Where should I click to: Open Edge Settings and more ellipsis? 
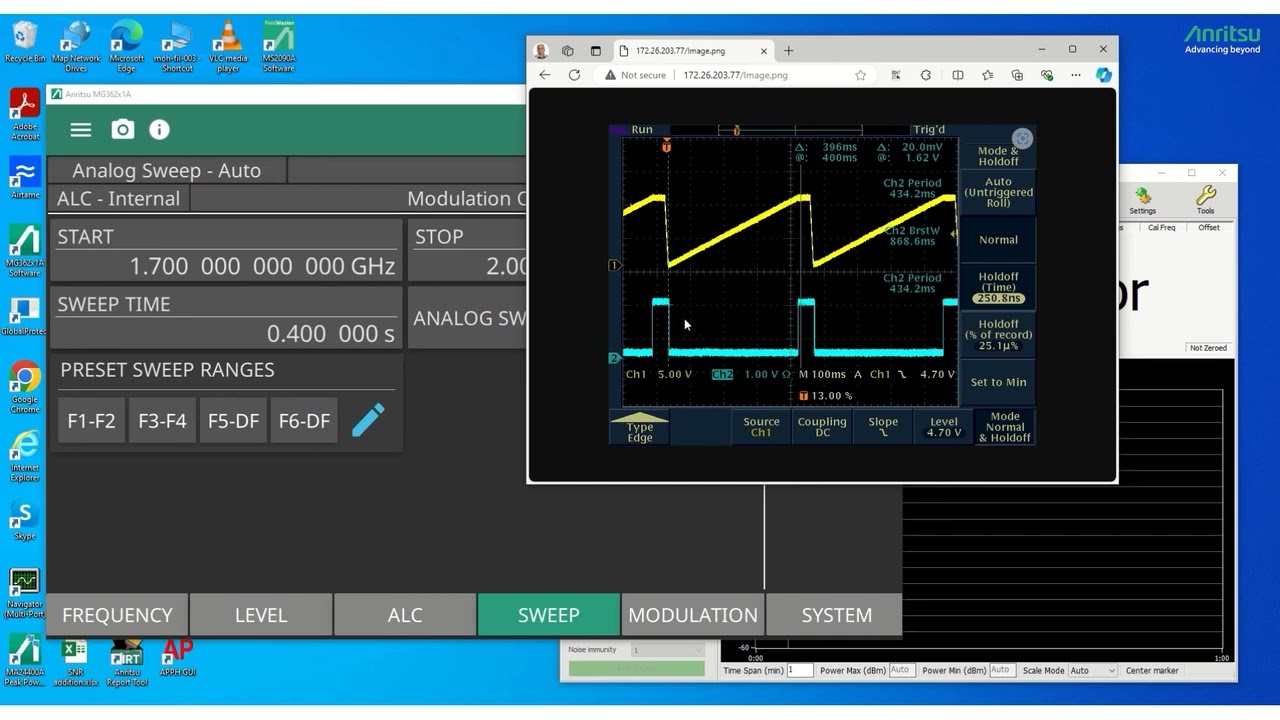tap(1076, 75)
